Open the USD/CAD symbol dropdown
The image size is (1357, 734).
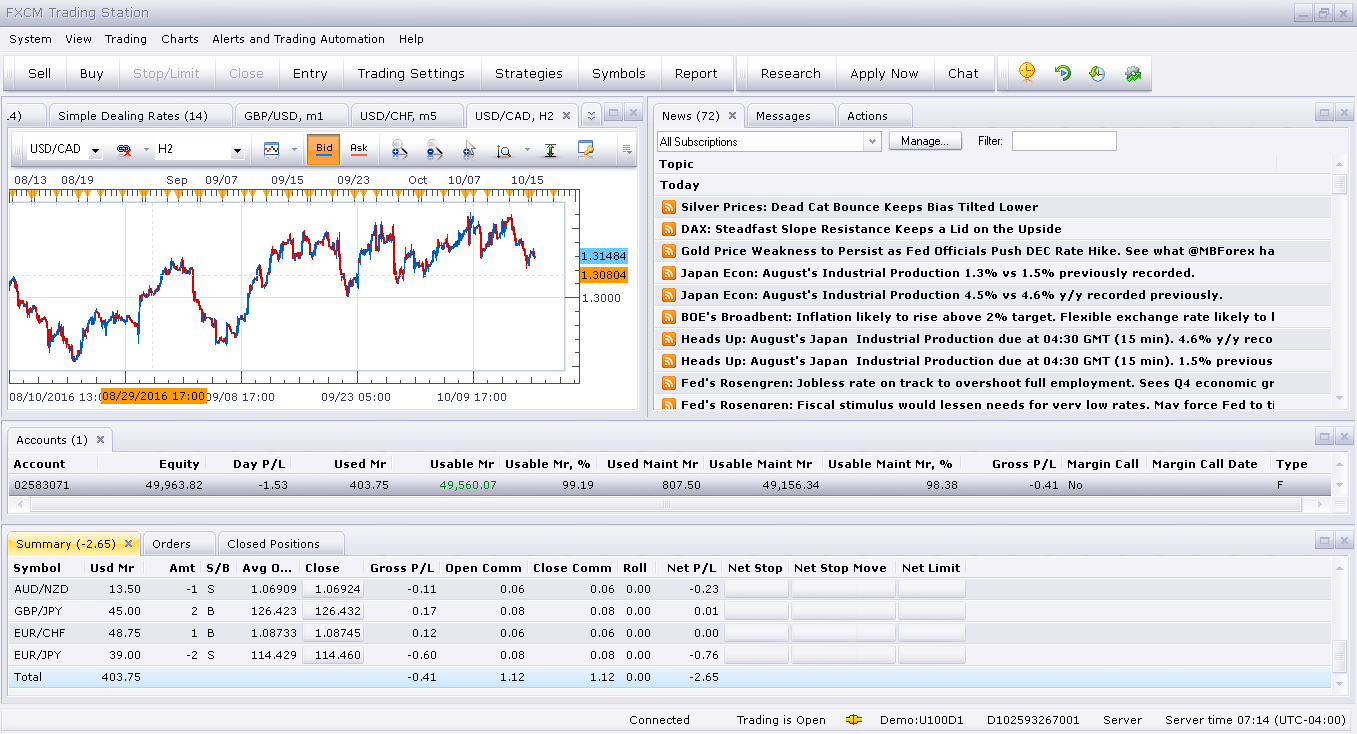[95, 152]
